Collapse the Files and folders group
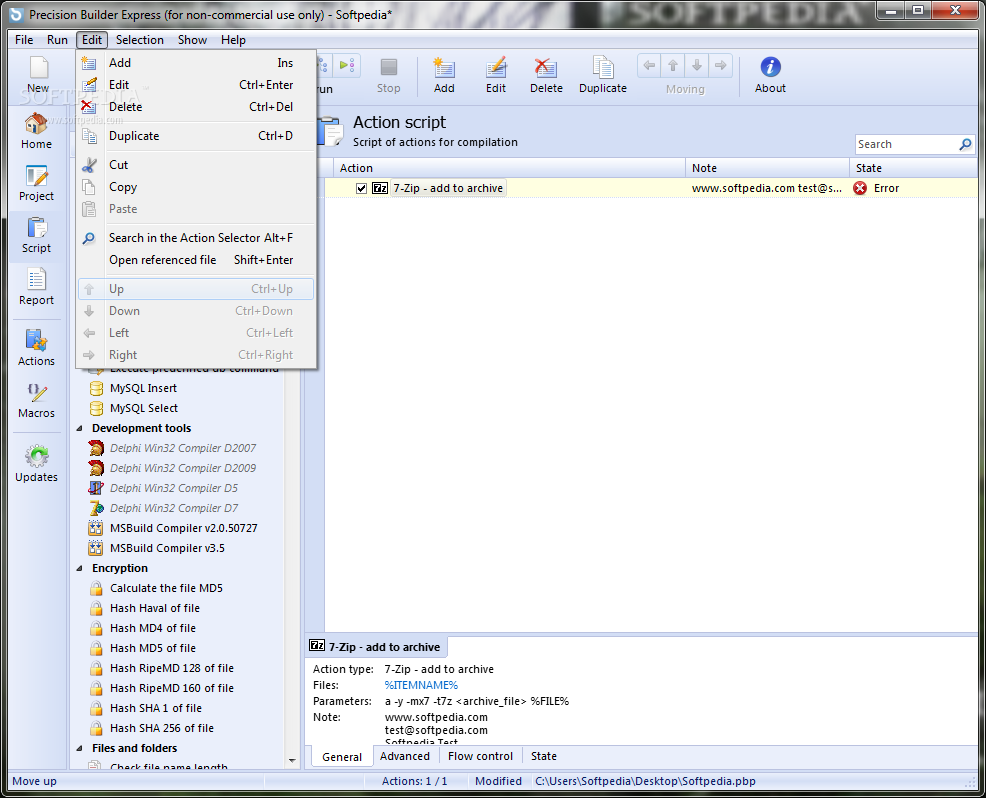Viewport: 986px width, 798px height. [x=79, y=748]
